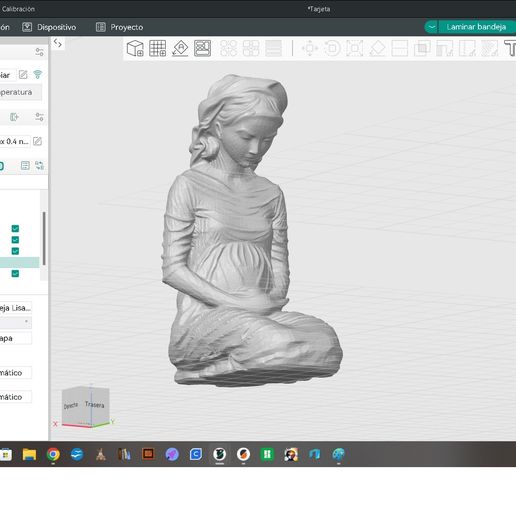The width and height of the screenshot is (516, 516).
Task: Collapse the left sidebar with arrows icon
Action: tap(58, 43)
